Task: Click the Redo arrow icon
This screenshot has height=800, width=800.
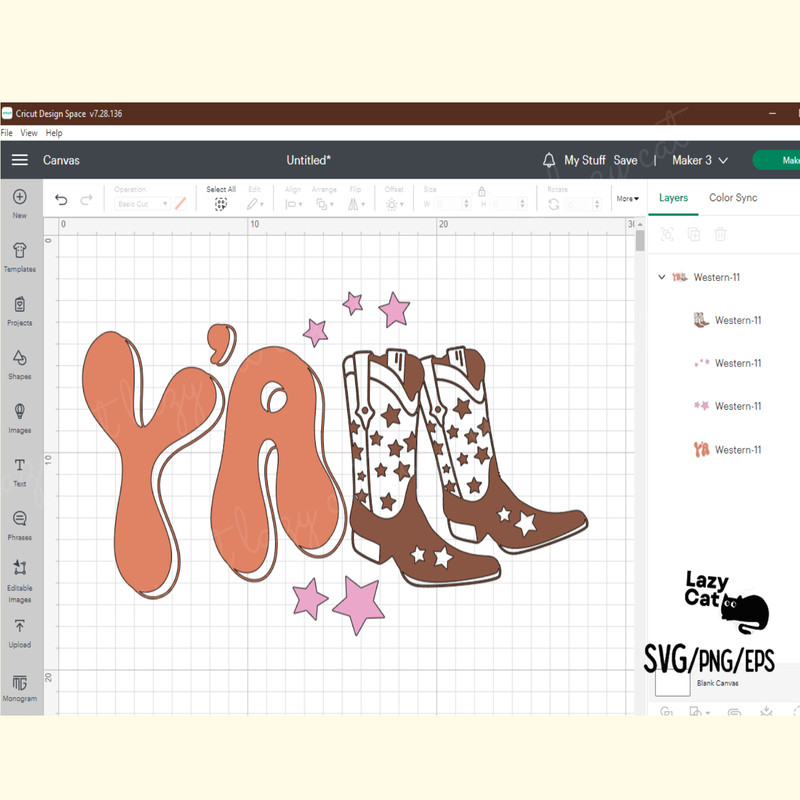Action: [x=86, y=200]
